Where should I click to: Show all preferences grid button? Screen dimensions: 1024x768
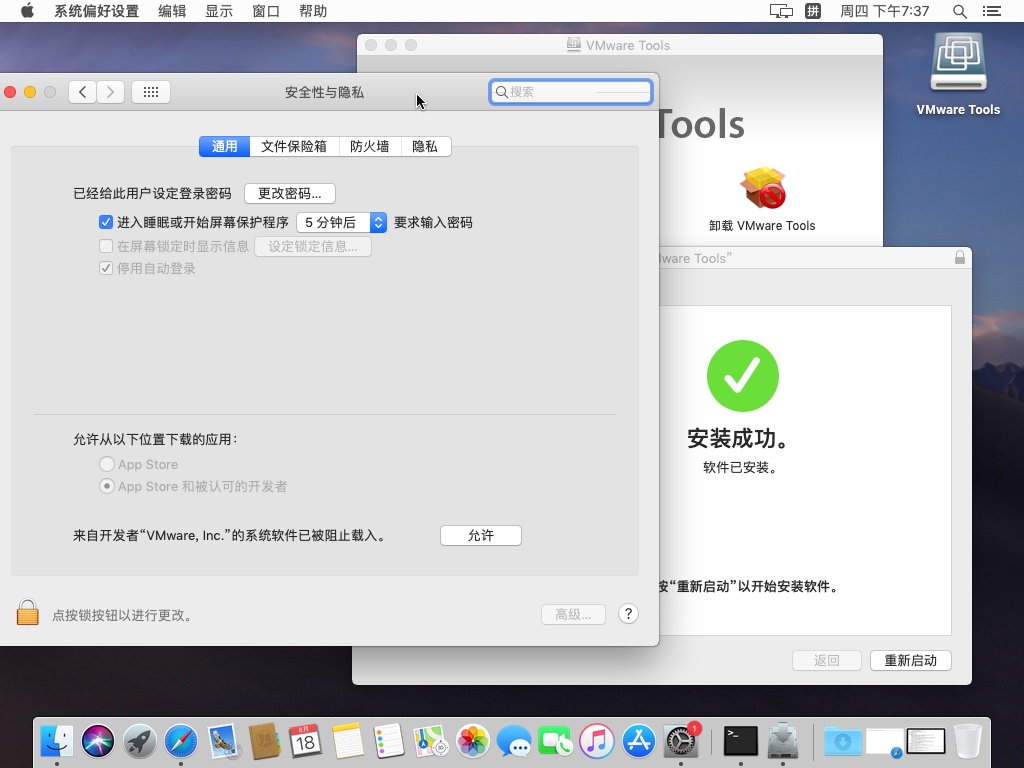(151, 92)
